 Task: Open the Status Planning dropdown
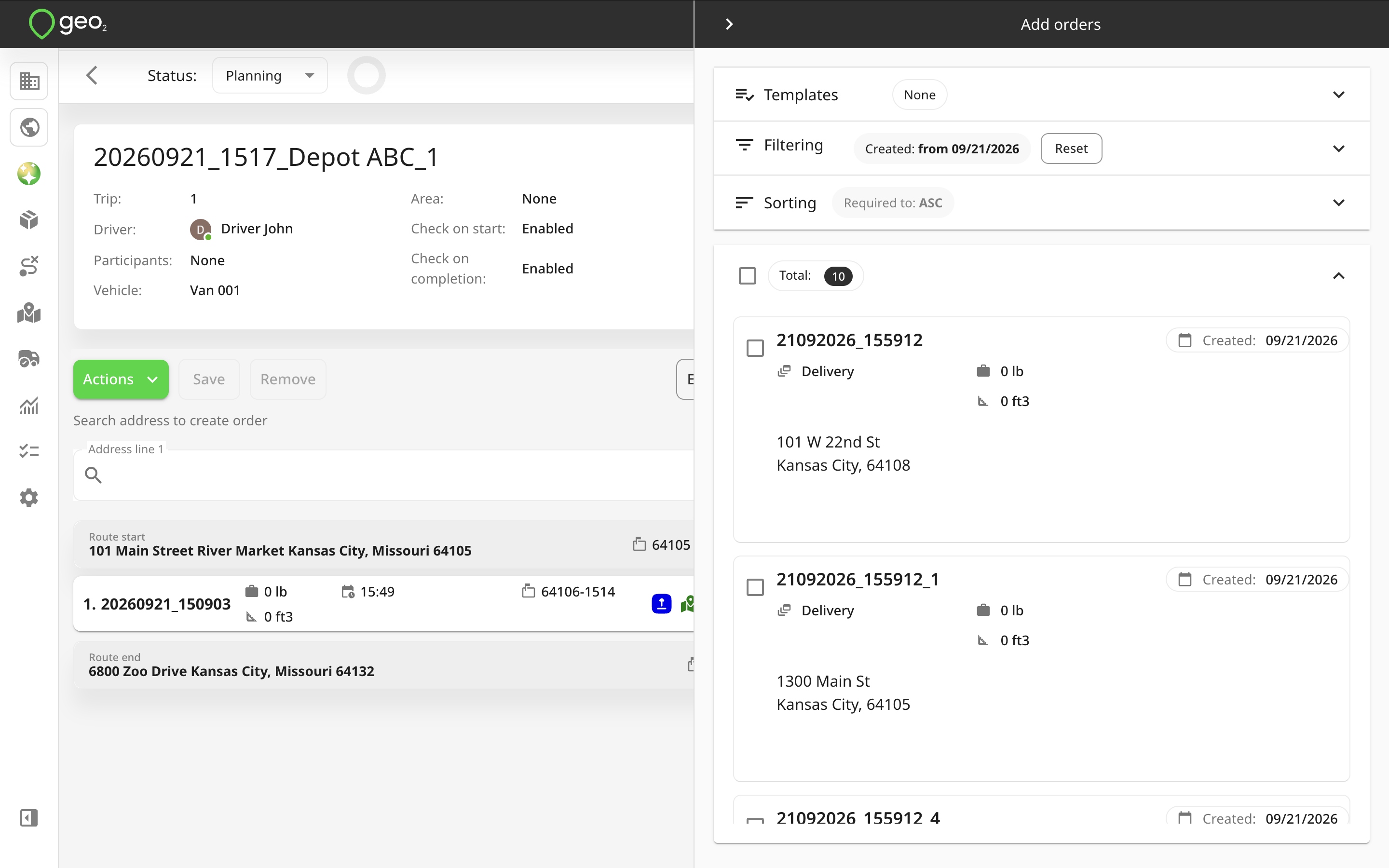pos(270,75)
